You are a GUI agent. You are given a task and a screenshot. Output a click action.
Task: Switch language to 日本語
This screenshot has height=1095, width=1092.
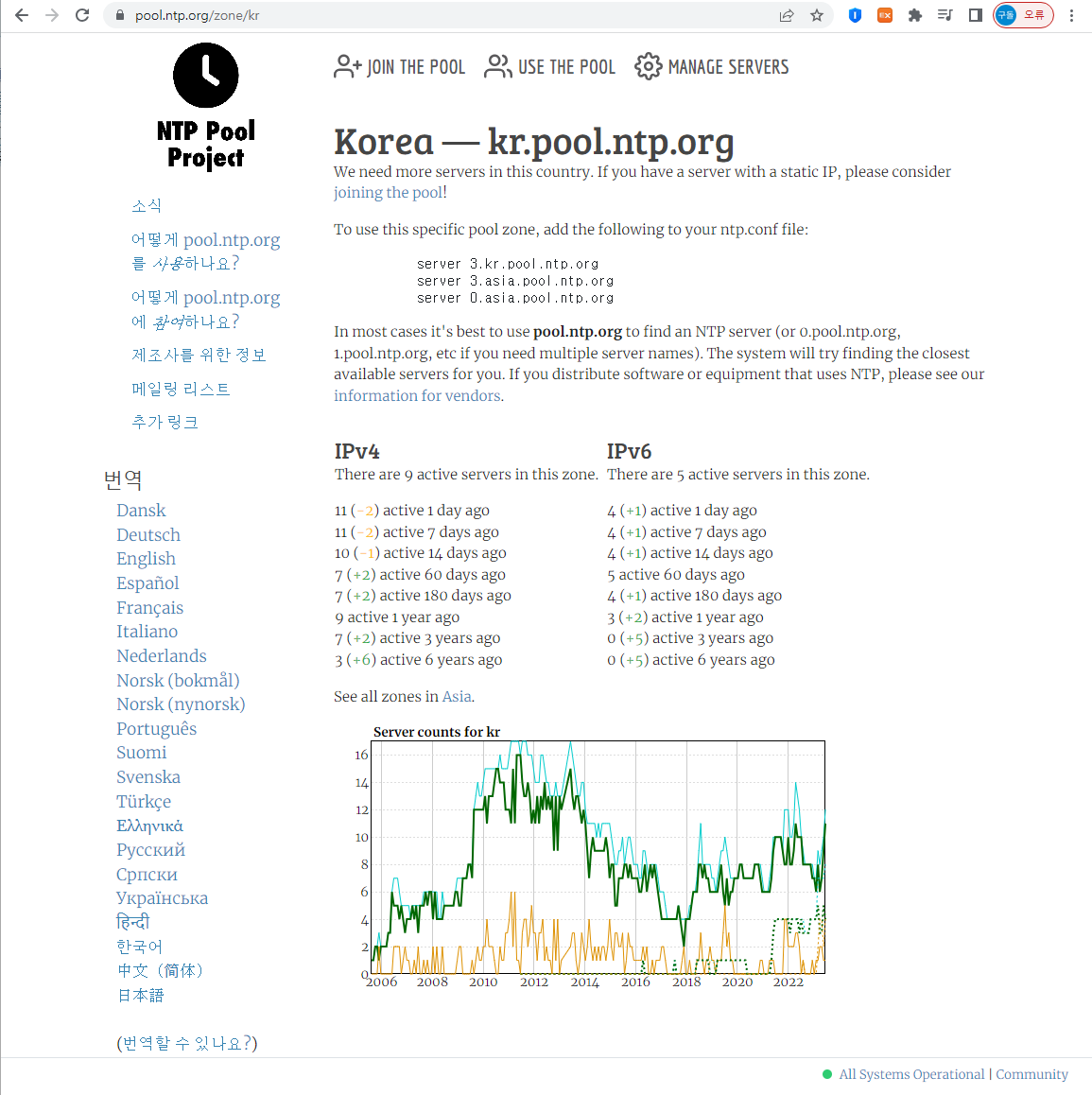[x=140, y=995]
